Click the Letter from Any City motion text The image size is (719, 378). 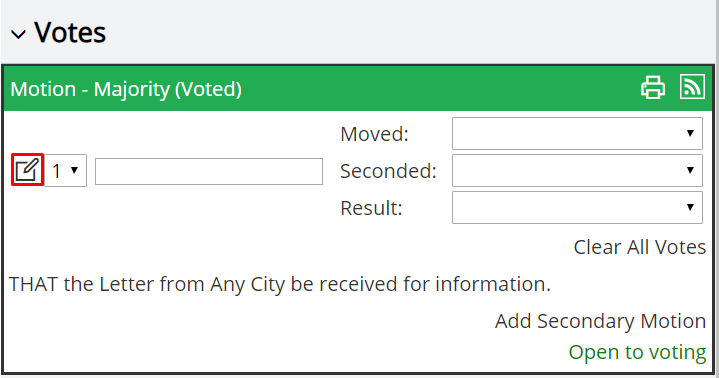[x=279, y=284]
